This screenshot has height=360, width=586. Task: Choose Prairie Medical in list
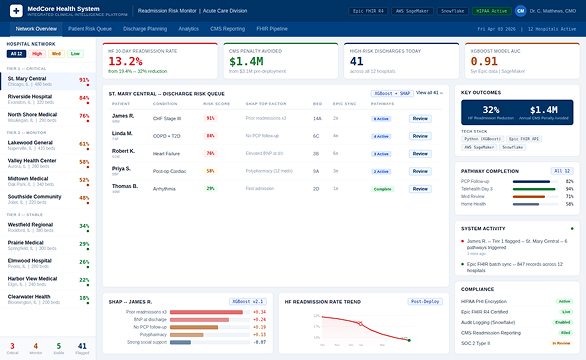tap(48, 245)
